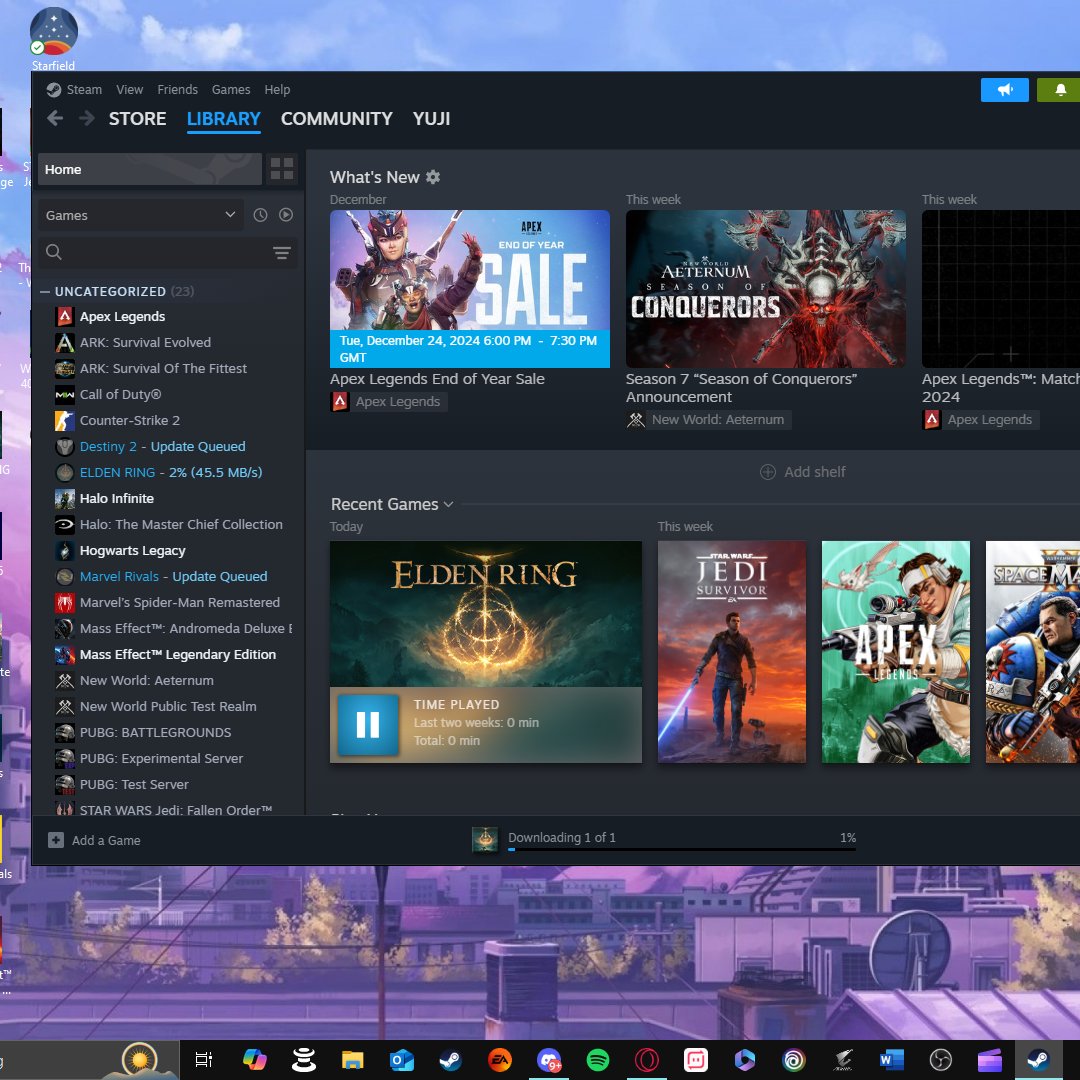This screenshot has width=1080, height=1080.
Task: Open Spotify from the taskbar
Action: (x=598, y=1059)
